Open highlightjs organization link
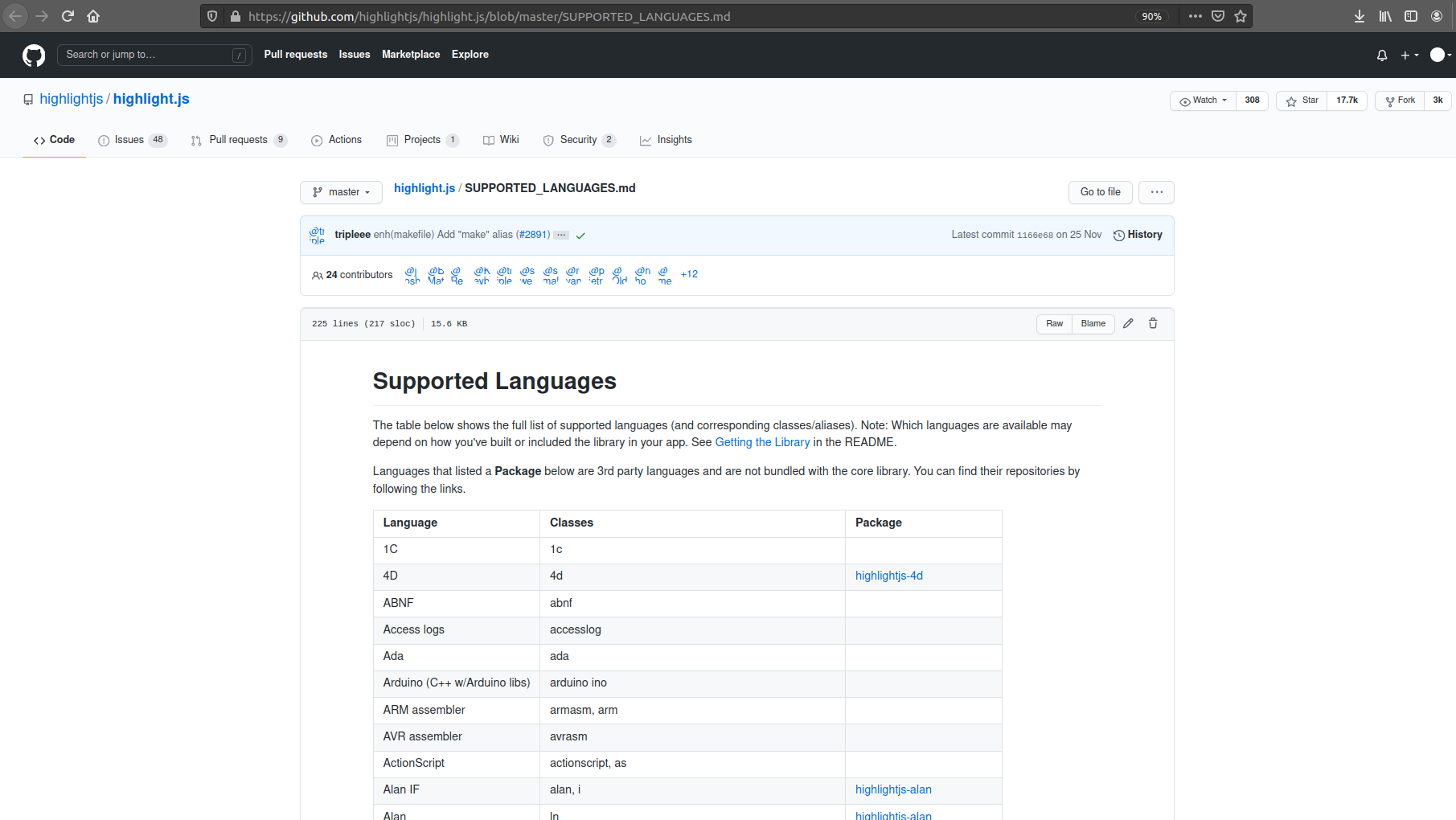Screen dimensions: 1456x820 [72, 99]
